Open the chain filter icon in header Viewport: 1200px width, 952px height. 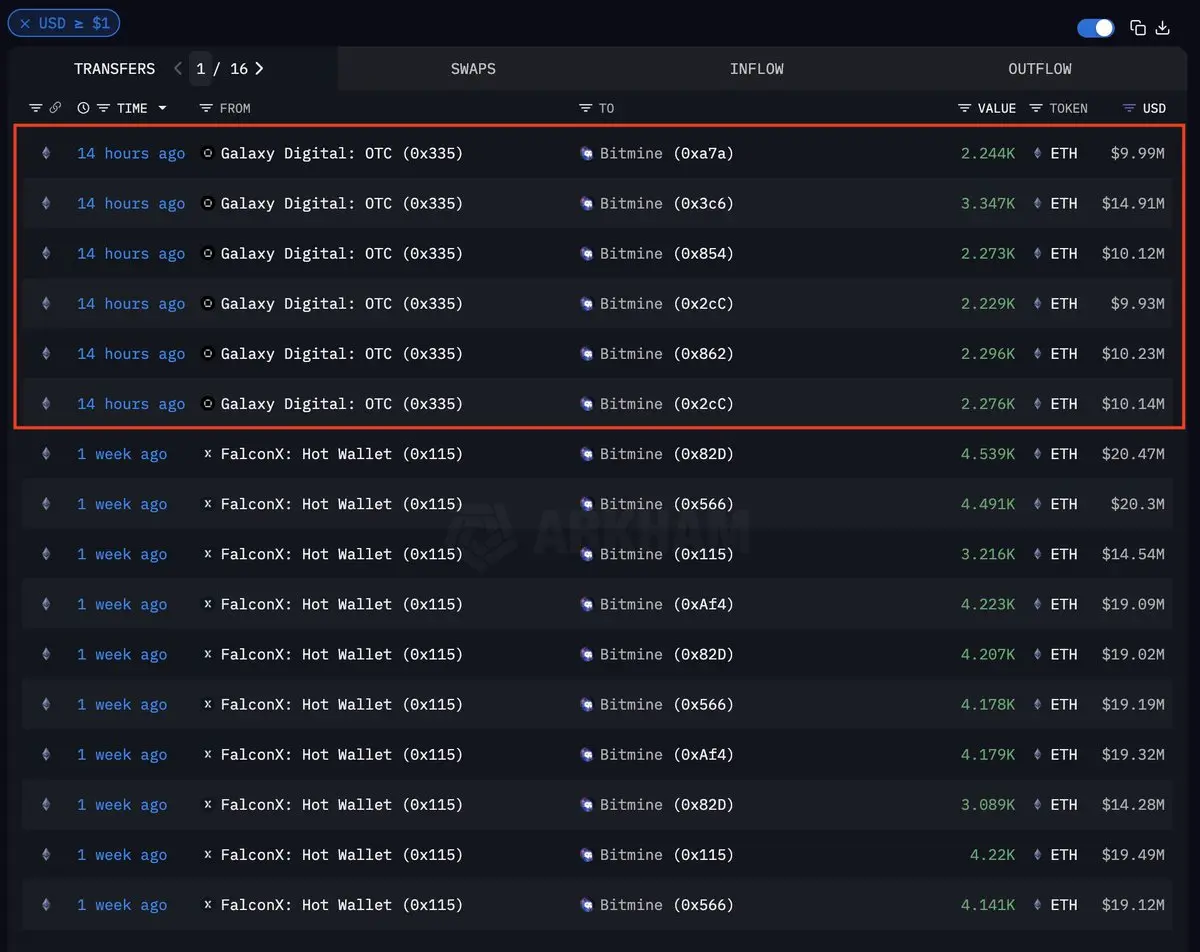click(36, 108)
